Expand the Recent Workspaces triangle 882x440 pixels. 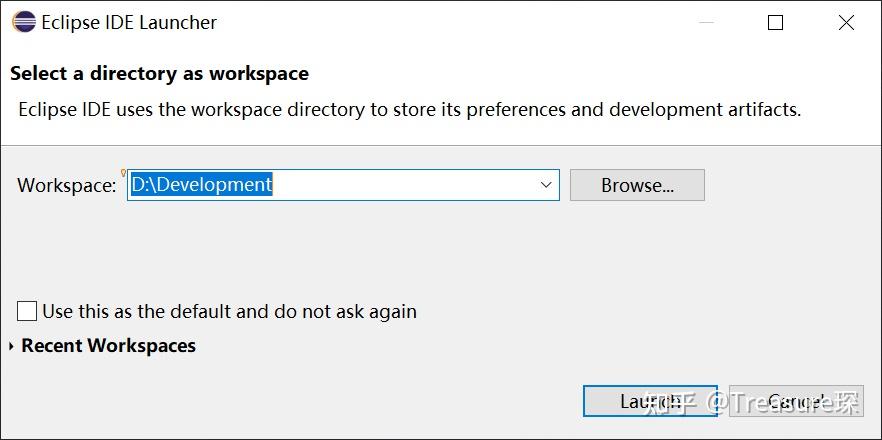[x=11, y=346]
